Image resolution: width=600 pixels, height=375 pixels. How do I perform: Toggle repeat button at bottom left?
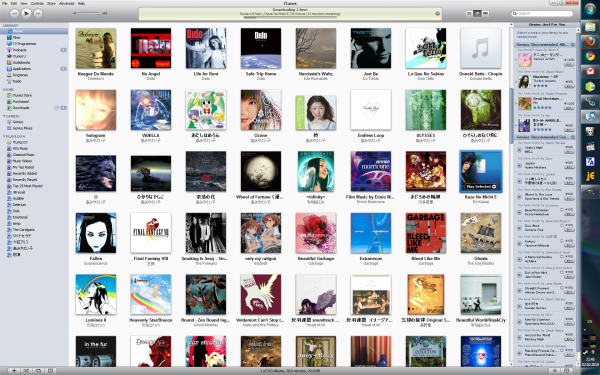coord(38,370)
